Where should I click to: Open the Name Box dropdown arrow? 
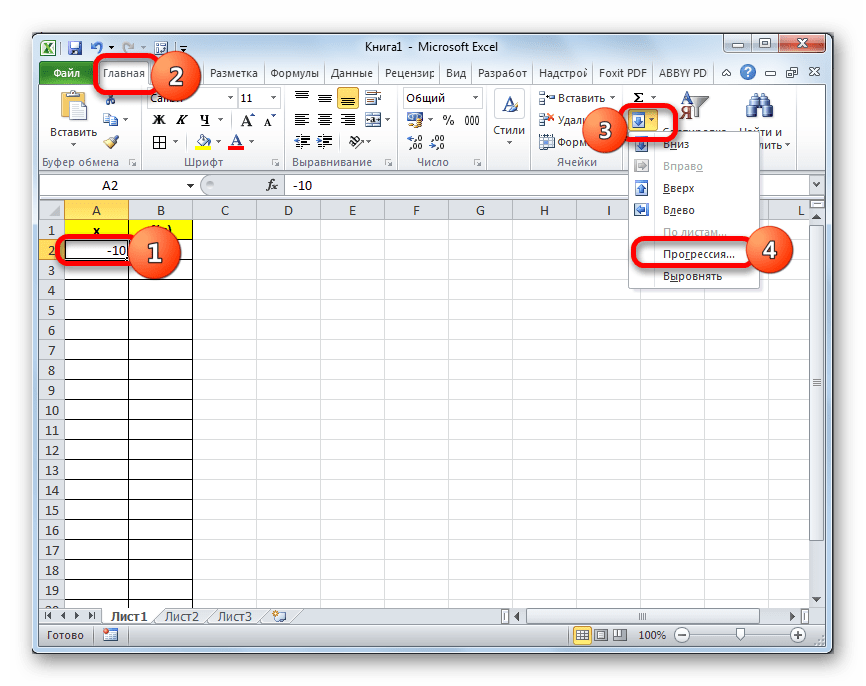190,186
